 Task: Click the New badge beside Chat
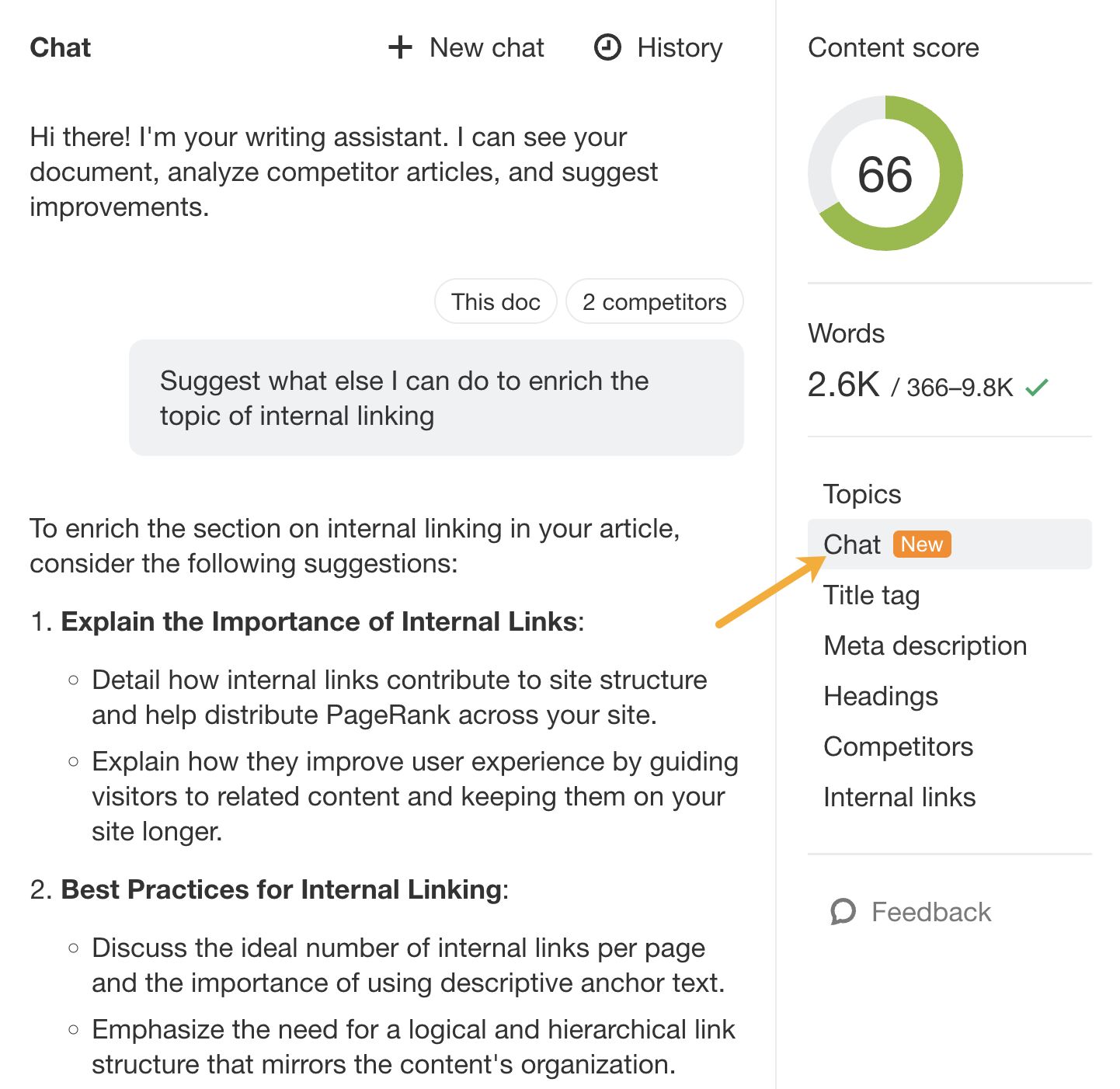pyautogui.click(x=921, y=544)
